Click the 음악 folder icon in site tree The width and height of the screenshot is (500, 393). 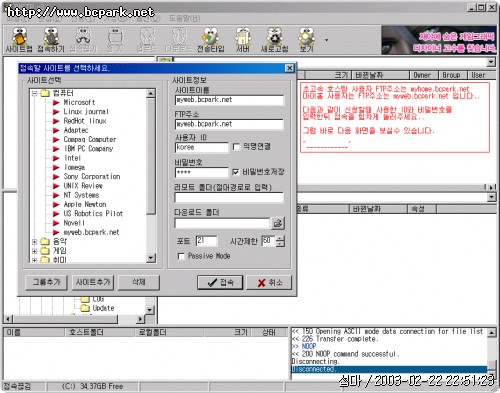[45, 241]
